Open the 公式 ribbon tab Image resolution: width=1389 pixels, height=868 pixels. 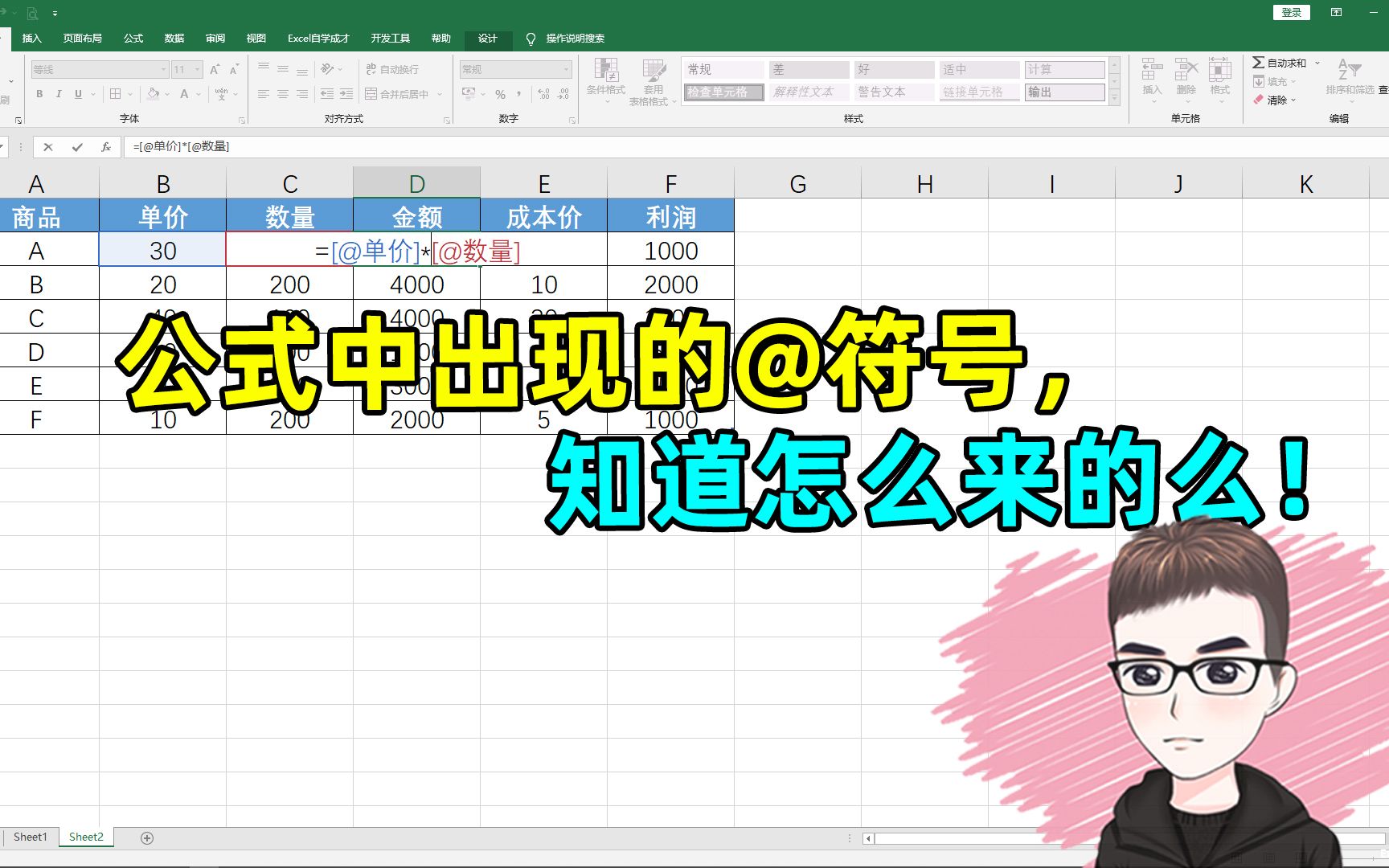point(133,39)
